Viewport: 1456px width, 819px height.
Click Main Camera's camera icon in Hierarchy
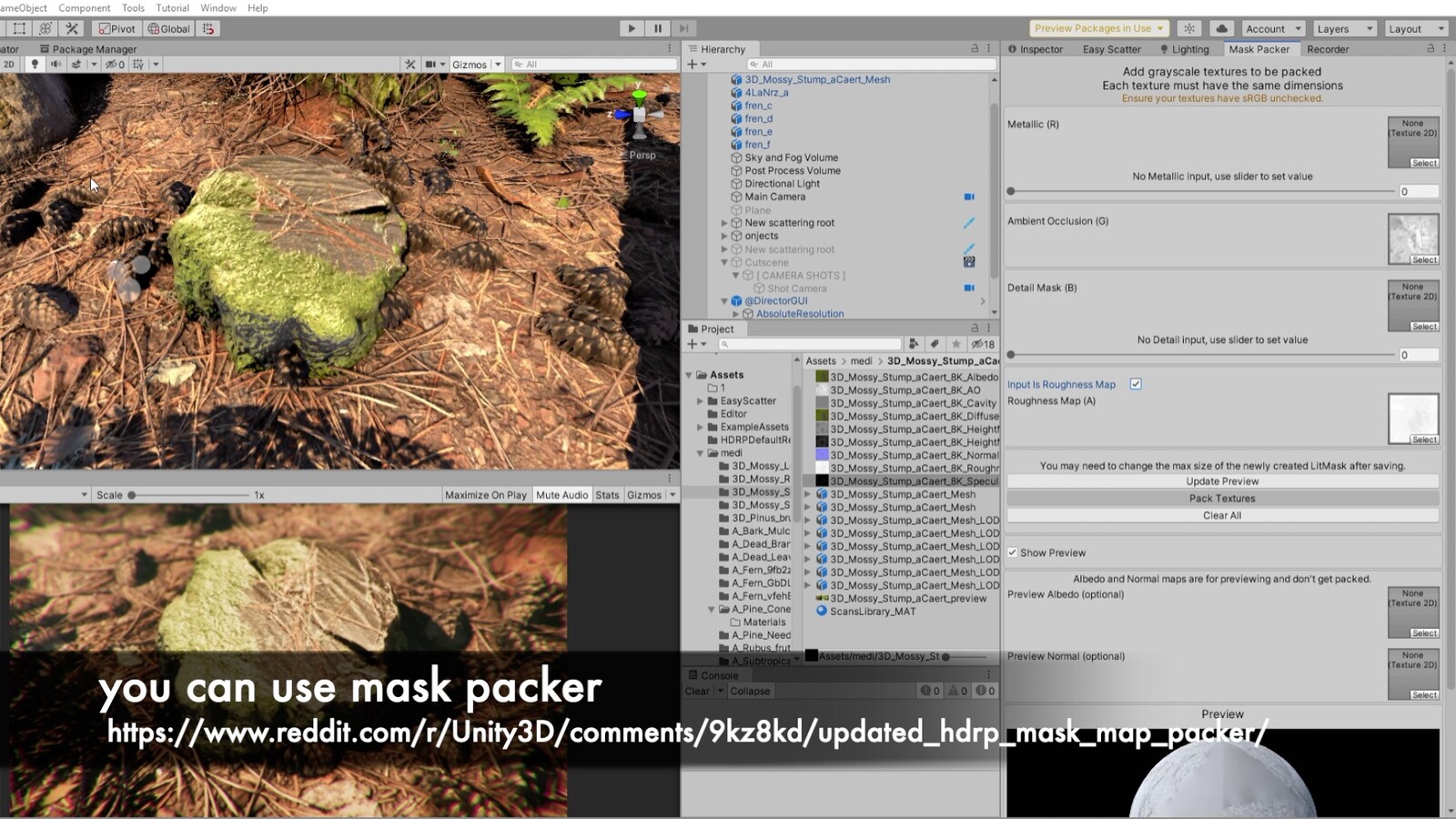(x=969, y=197)
